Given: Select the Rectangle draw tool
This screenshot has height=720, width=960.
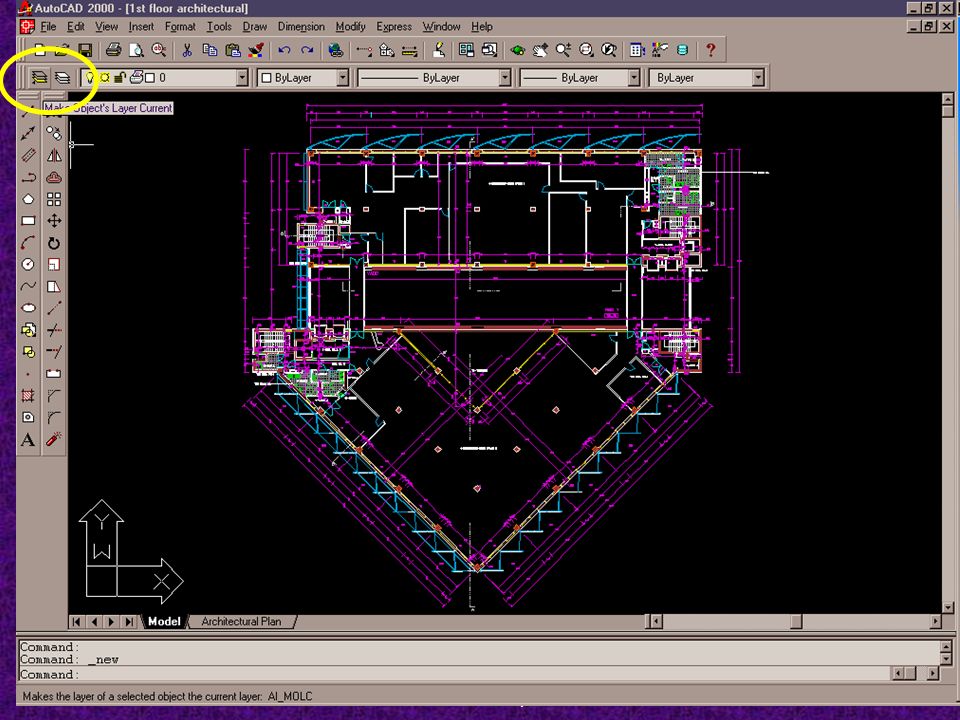Looking at the screenshot, I should 28,221.
